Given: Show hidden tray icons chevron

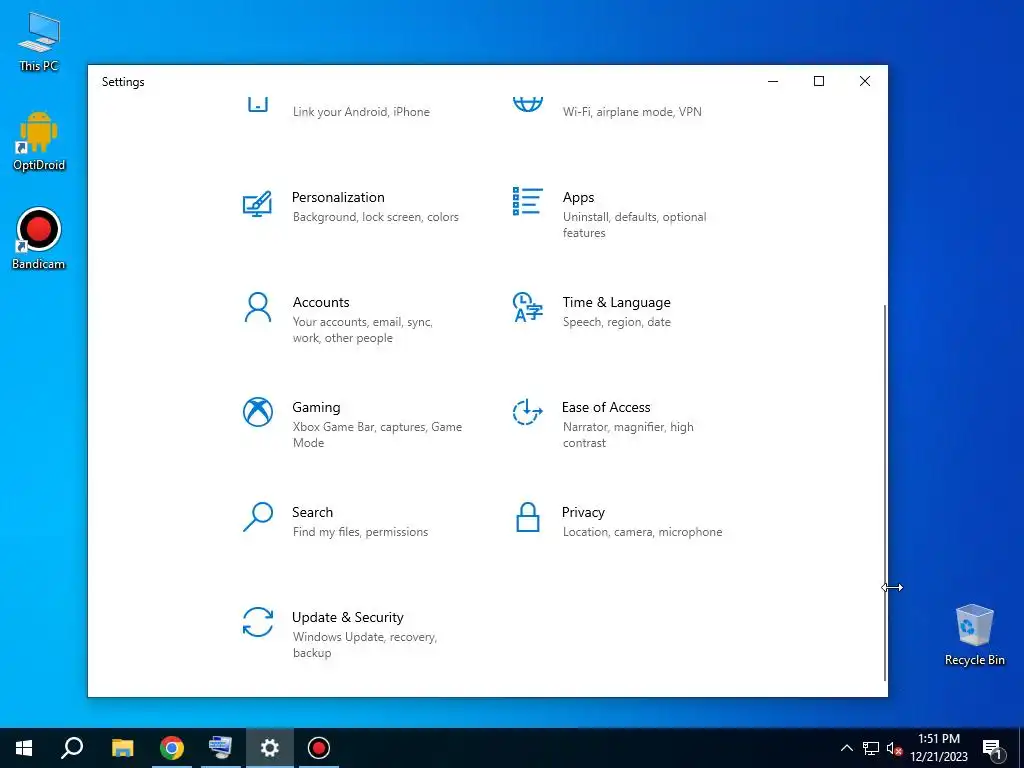Looking at the screenshot, I should (x=846, y=748).
